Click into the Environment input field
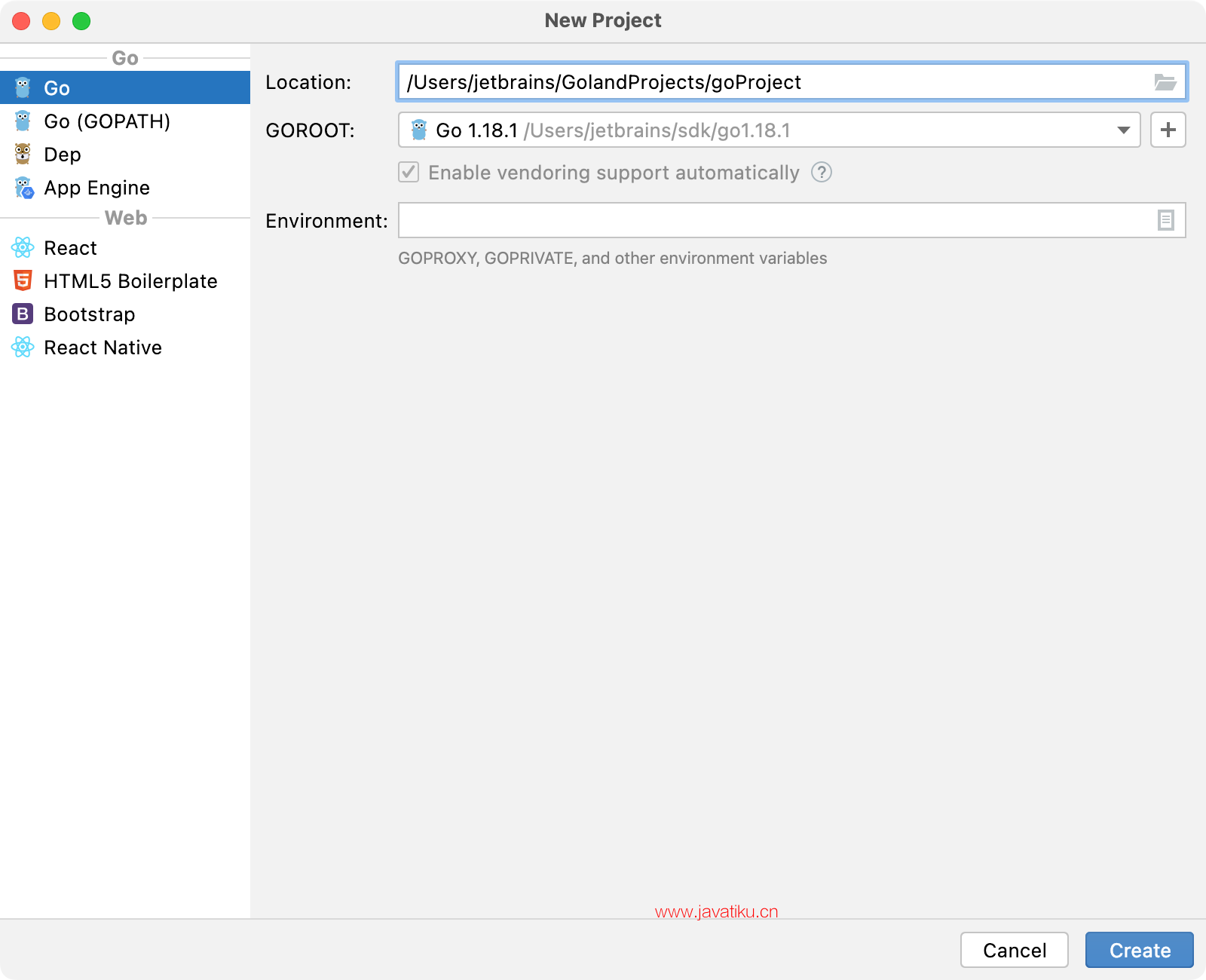Viewport: 1206px width, 980px height. coord(776,220)
